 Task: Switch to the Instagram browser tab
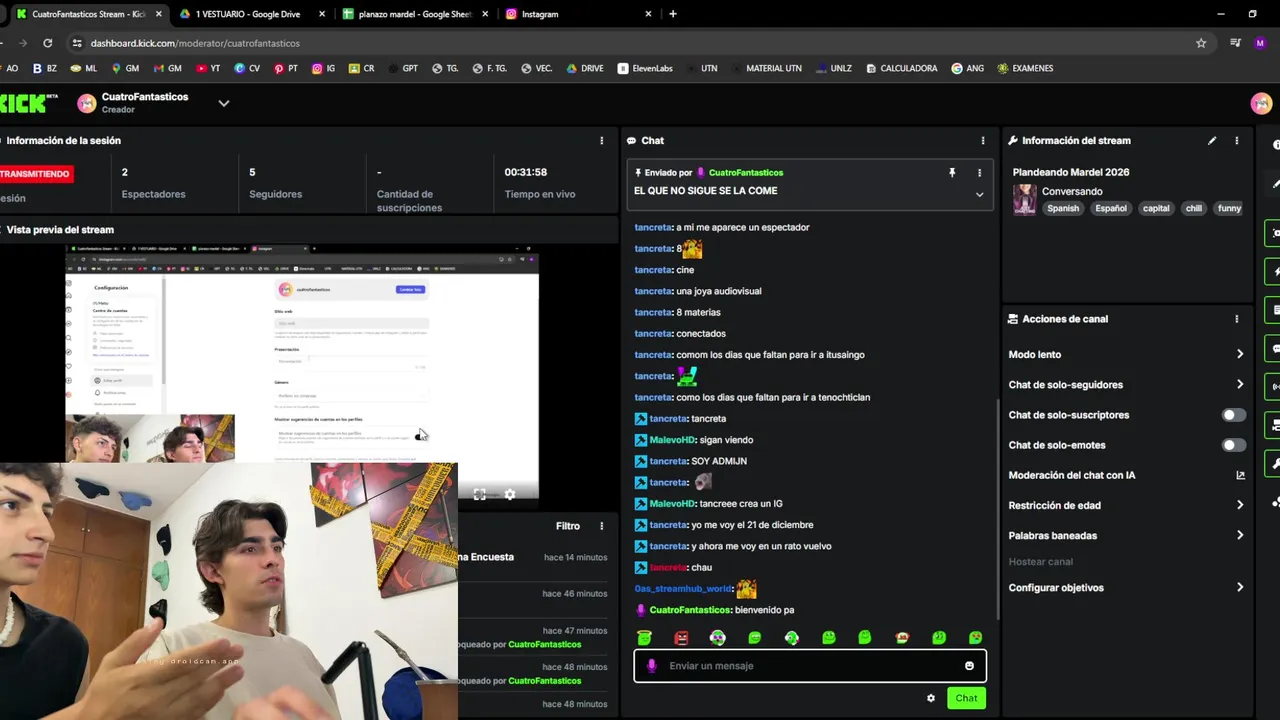pos(577,14)
